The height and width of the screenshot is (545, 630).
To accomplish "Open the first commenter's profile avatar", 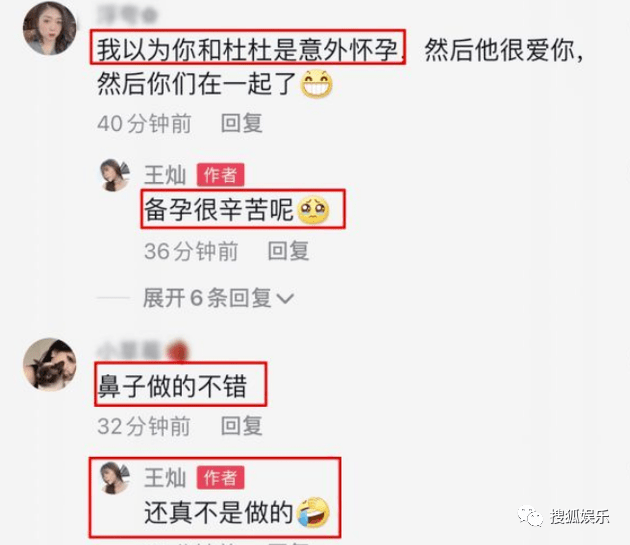I will point(49,28).
